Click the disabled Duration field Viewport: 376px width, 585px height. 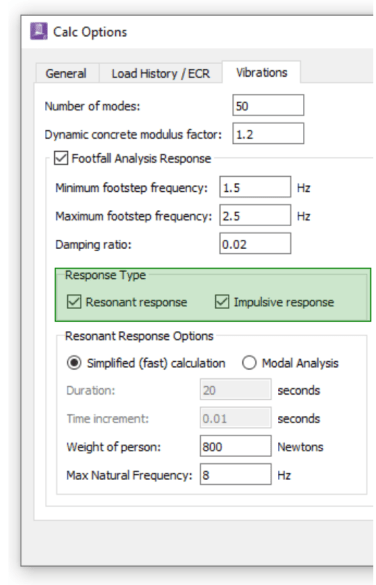tap(236, 390)
